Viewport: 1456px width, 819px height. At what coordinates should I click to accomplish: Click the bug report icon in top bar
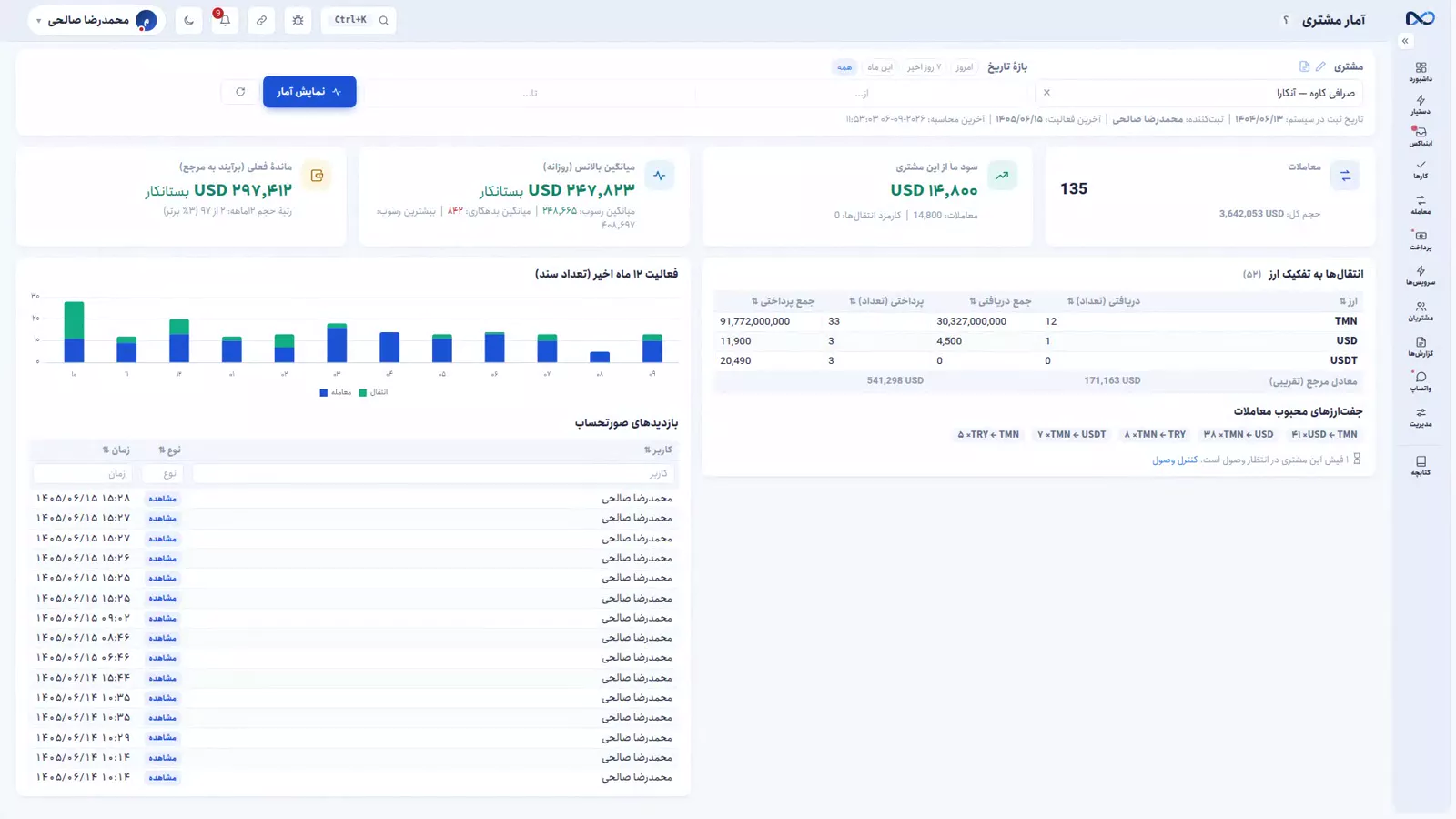click(x=298, y=20)
